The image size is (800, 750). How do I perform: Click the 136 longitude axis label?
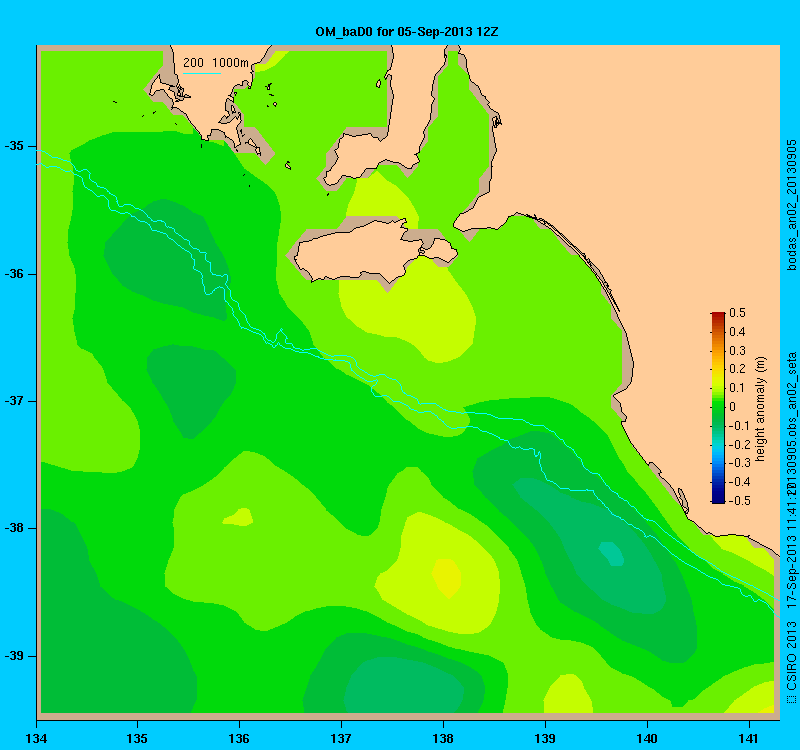tap(239, 739)
